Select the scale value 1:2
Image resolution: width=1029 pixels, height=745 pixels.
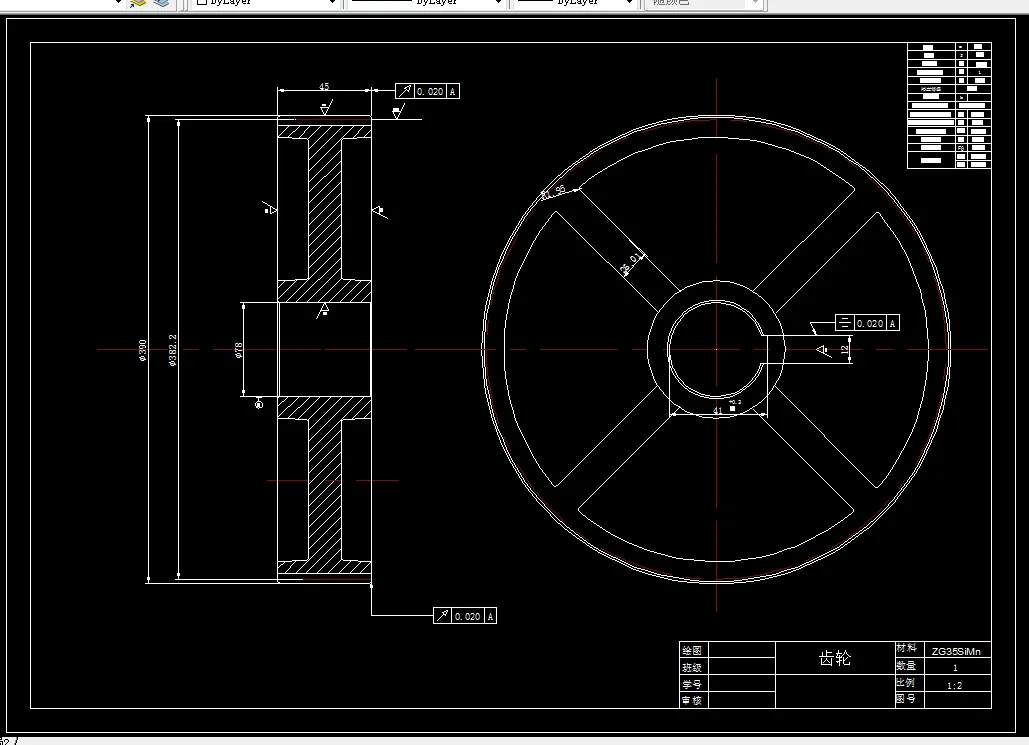pyautogui.click(x=955, y=685)
